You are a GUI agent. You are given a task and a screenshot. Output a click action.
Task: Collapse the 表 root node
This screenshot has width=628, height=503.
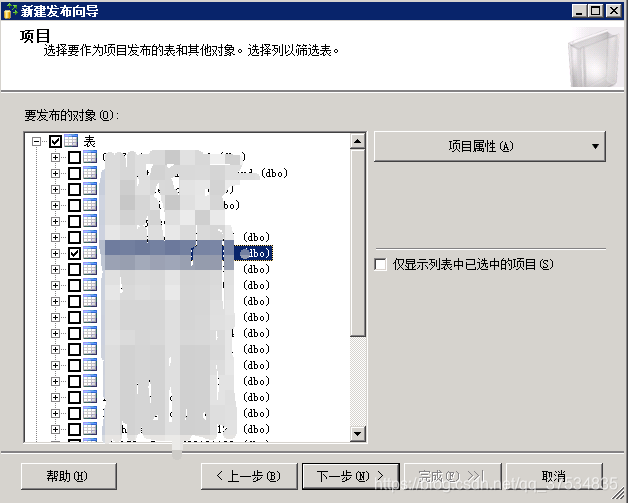36,141
